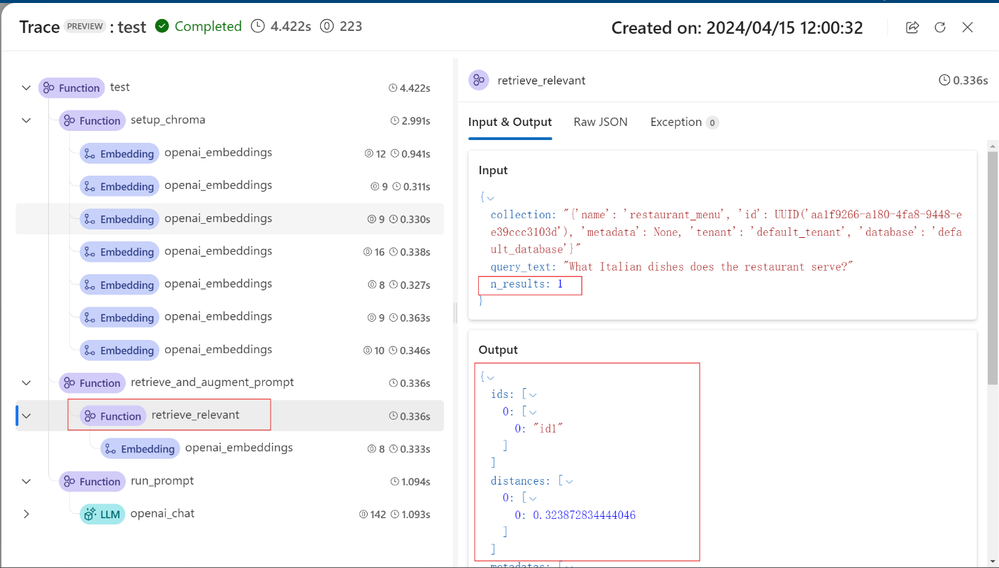Click the Exception count badge 0
Image resolution: width=999 pixels, height=568 pixels.
[x=712, y=122]
